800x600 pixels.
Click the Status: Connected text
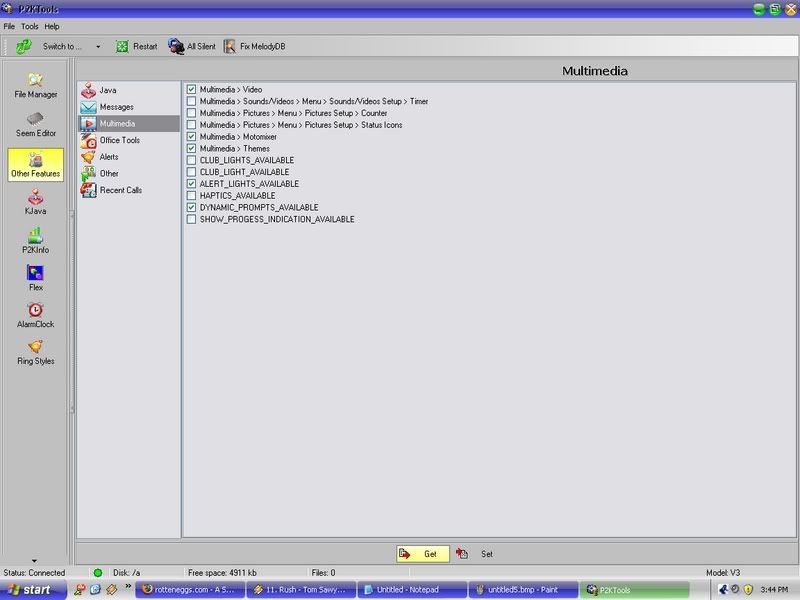click(34, 573)
